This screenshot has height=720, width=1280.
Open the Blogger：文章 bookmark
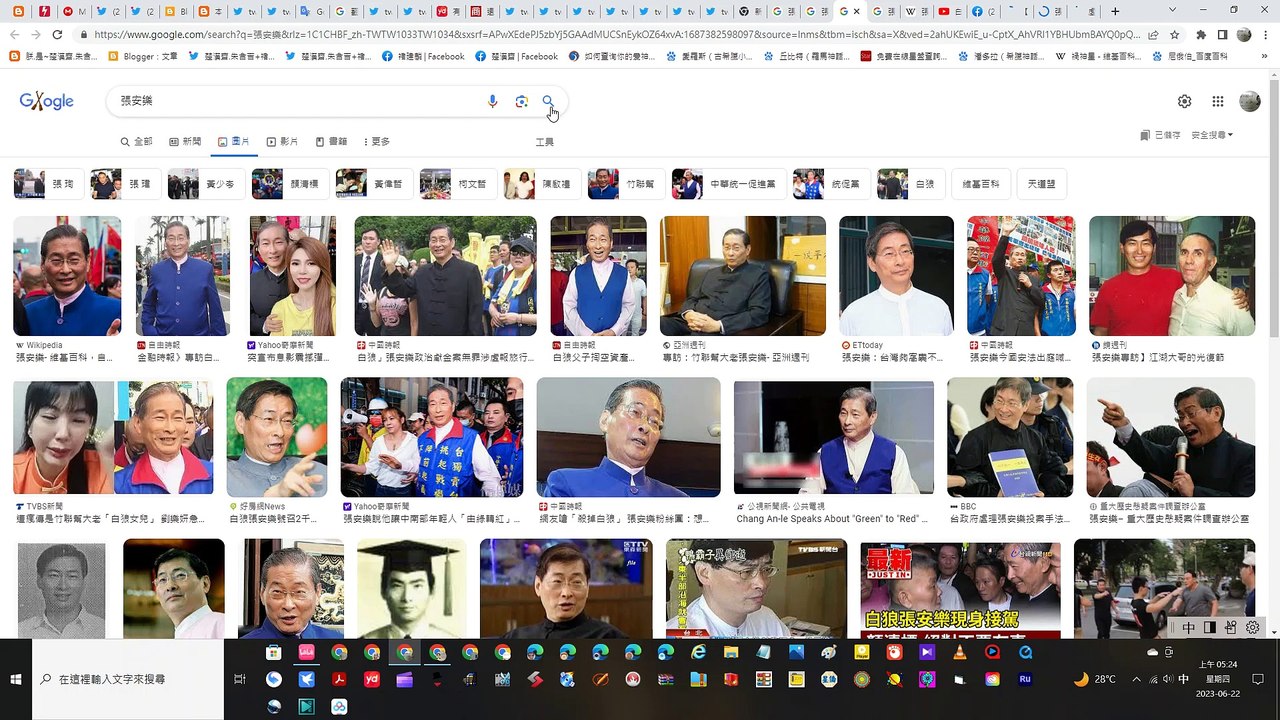tap(143, 57)
